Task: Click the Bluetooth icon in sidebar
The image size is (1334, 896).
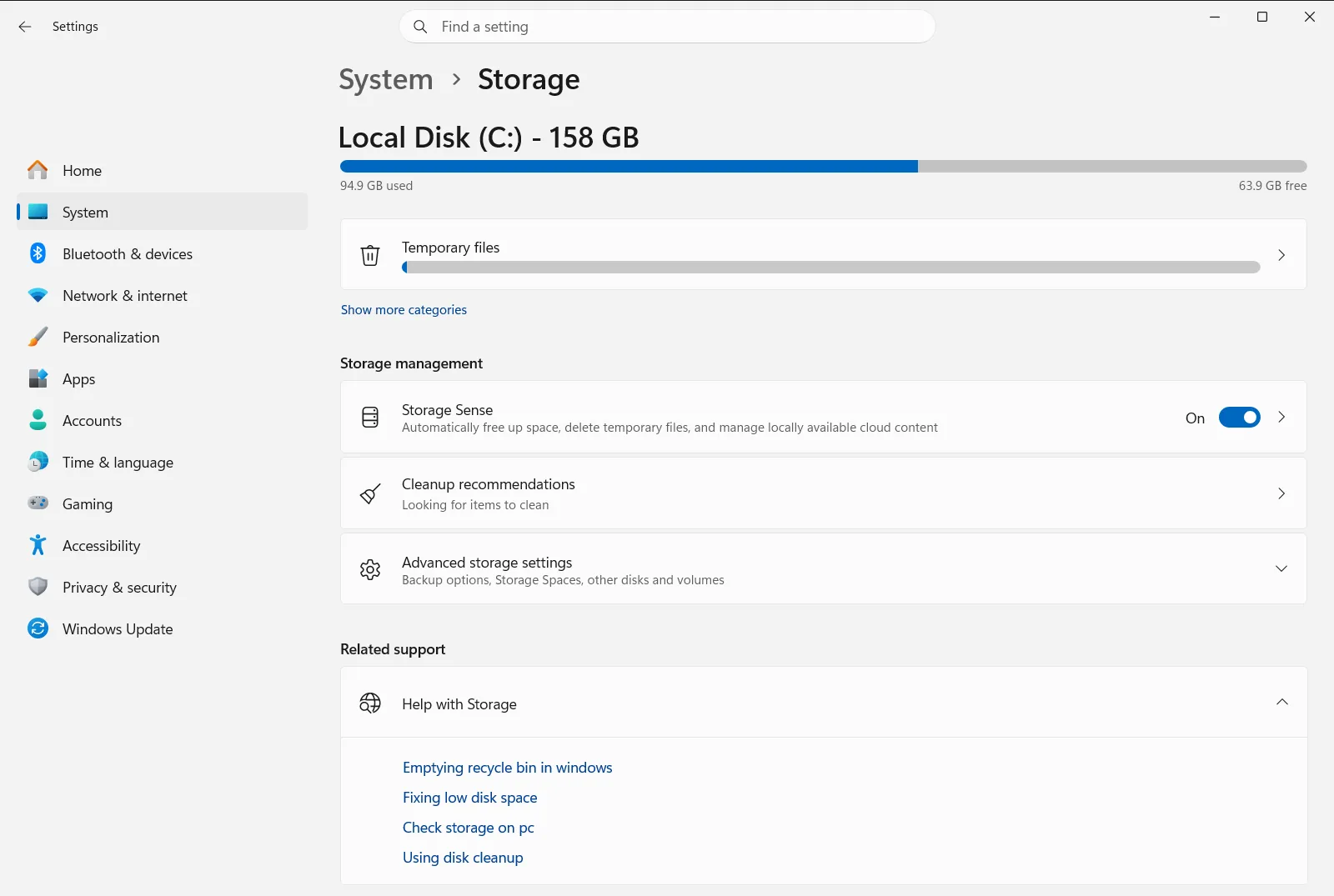Action: click(x=38, y=253)
